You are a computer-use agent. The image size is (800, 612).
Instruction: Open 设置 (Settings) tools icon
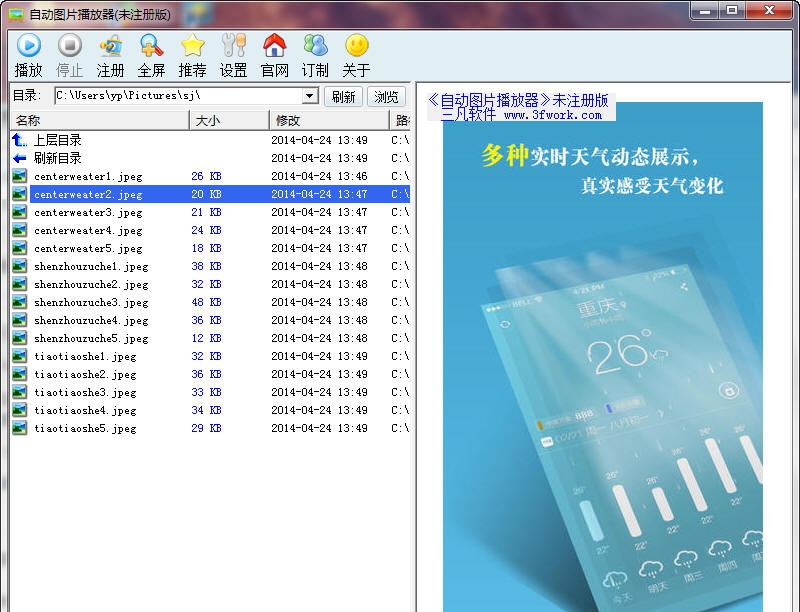(233, 46)
